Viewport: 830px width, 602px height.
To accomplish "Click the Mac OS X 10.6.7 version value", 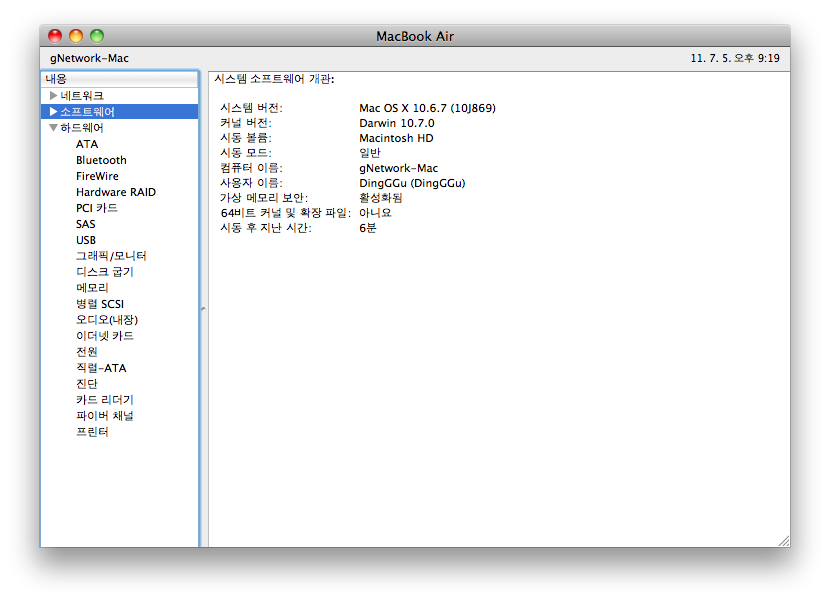I will coord(427,108).
